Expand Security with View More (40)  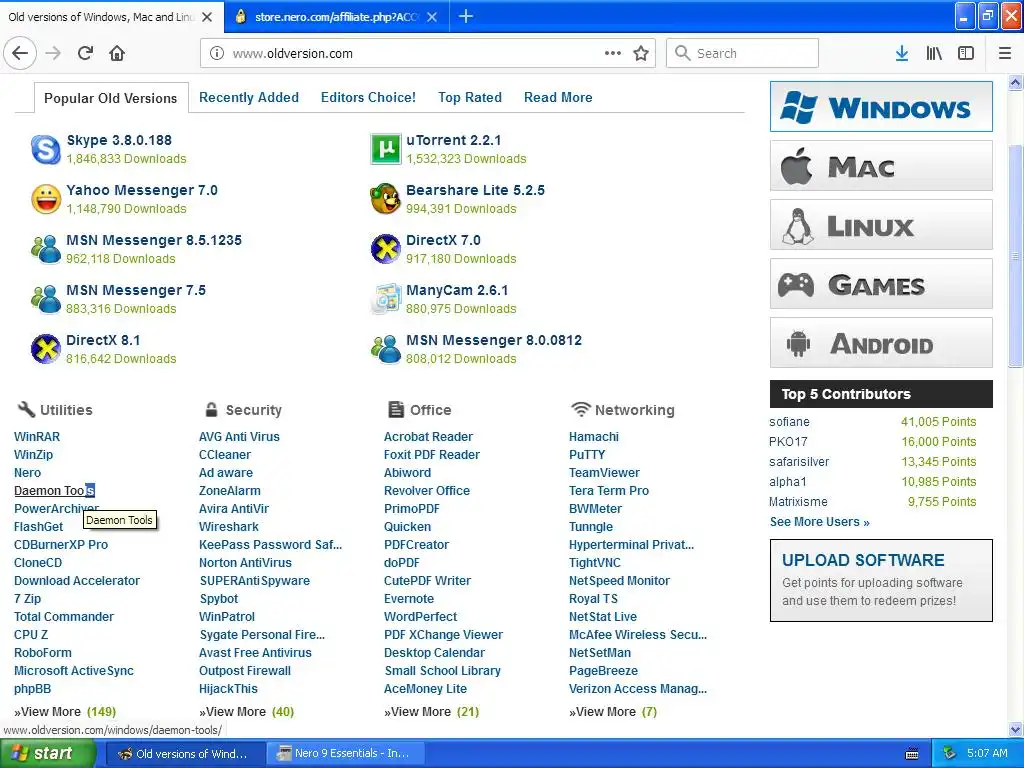[246, 712]
